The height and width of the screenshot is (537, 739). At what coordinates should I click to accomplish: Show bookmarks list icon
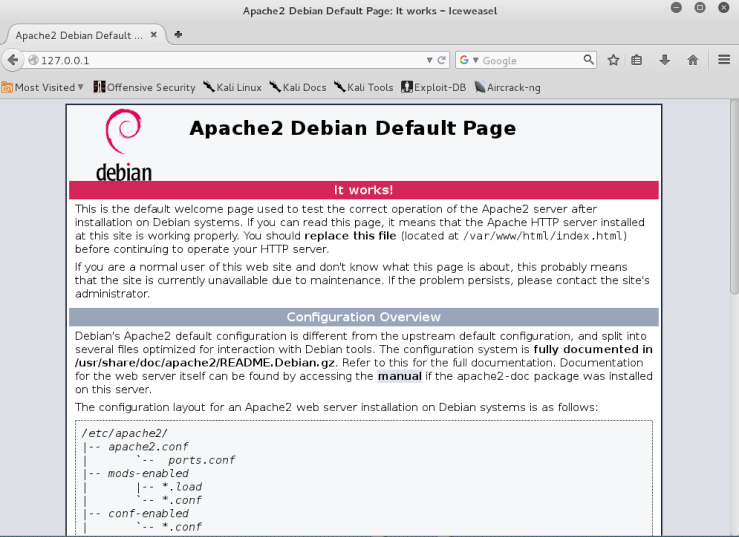tap(637, 60)
